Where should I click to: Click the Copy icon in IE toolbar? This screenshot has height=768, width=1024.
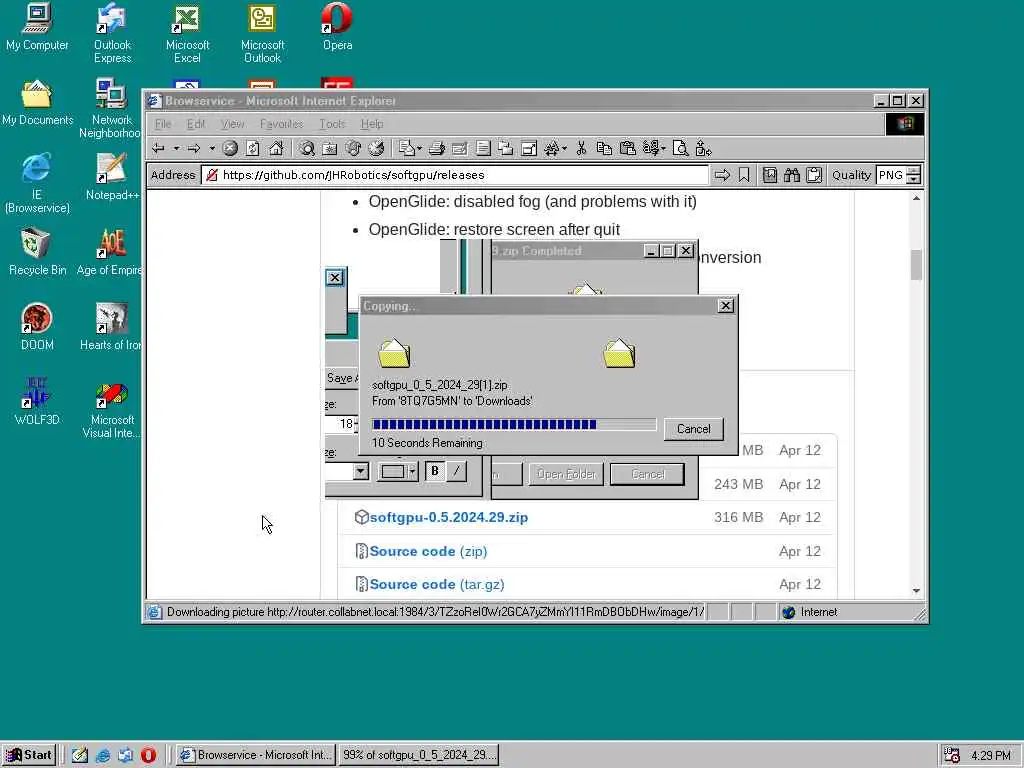(604, 149)
